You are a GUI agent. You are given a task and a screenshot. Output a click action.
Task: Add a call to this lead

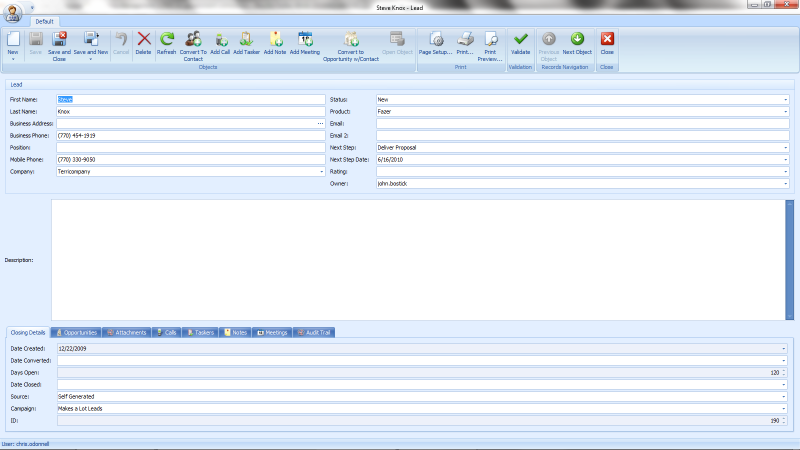220,41
